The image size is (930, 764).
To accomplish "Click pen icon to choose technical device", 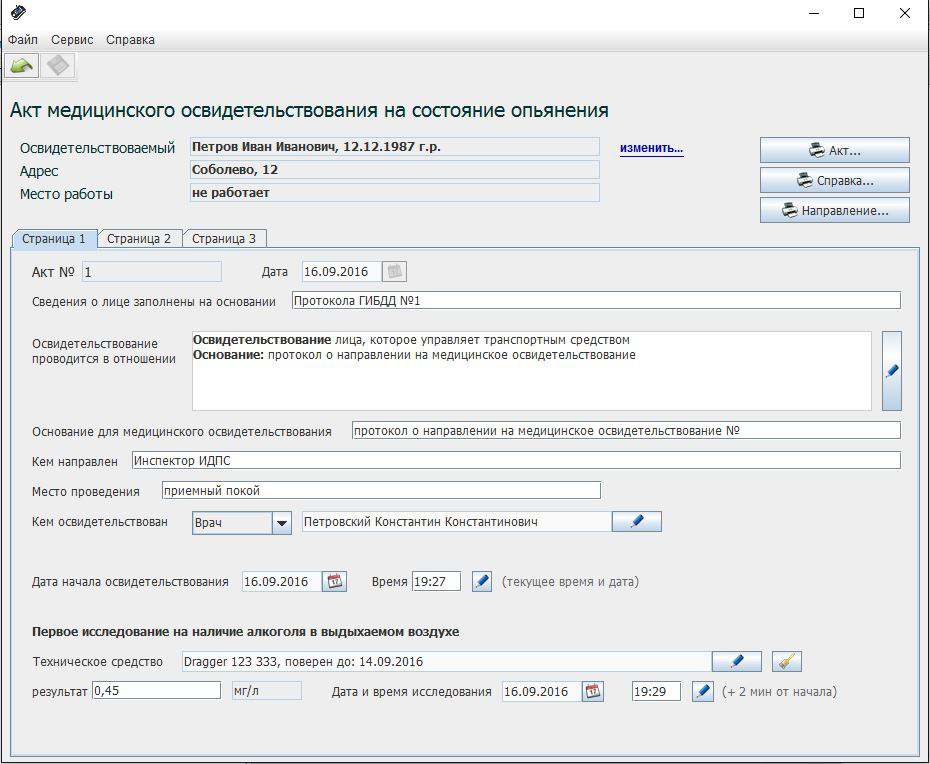I will point(736,662).
